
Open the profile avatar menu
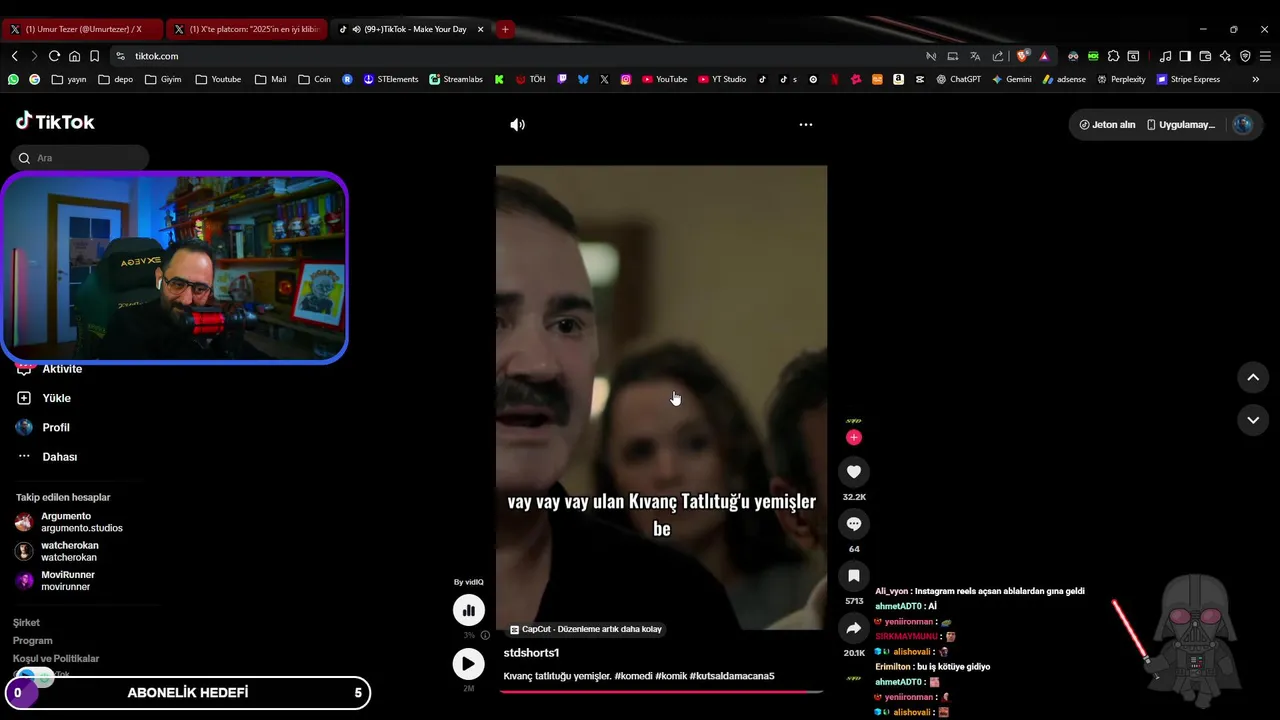(x=1243, y=125)
